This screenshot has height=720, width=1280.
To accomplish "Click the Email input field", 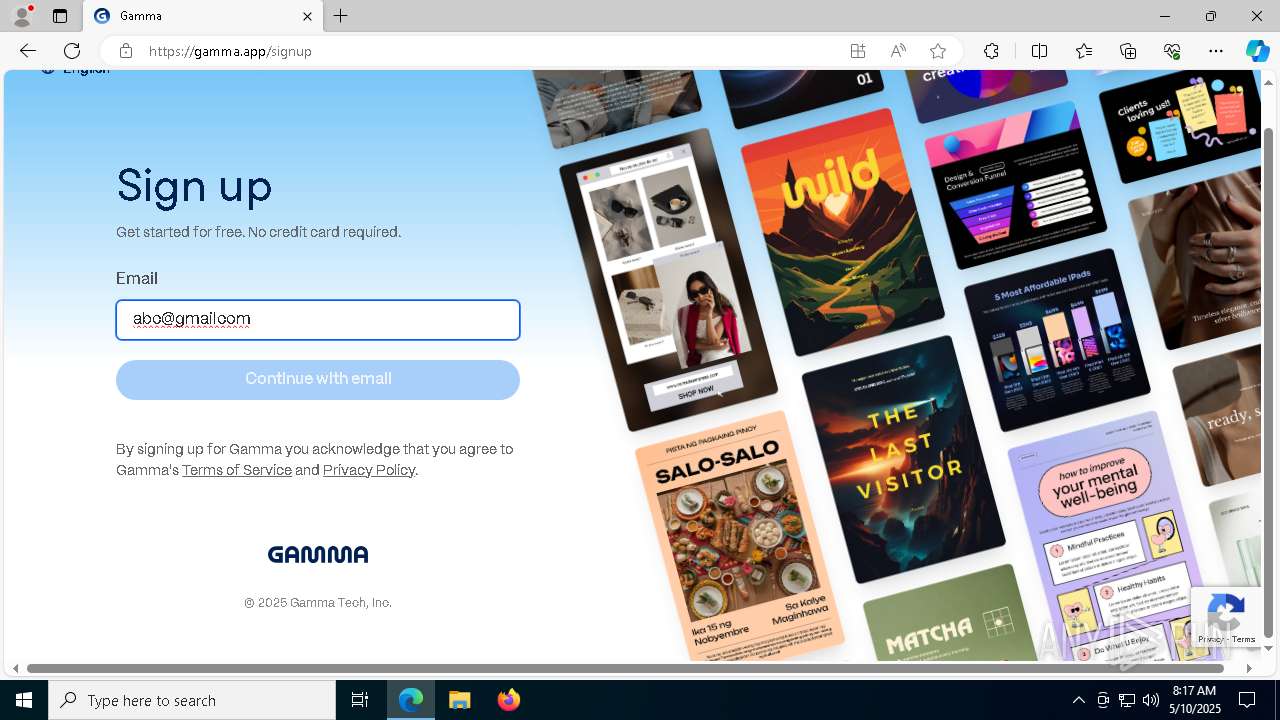I will click(x=318, y=320).
